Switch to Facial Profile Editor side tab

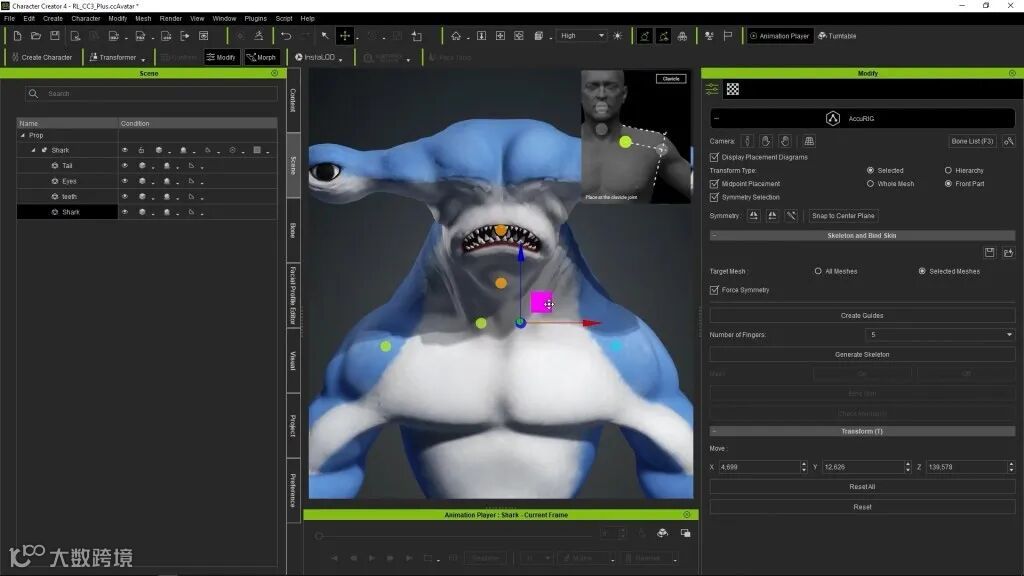tap(293, 295)
